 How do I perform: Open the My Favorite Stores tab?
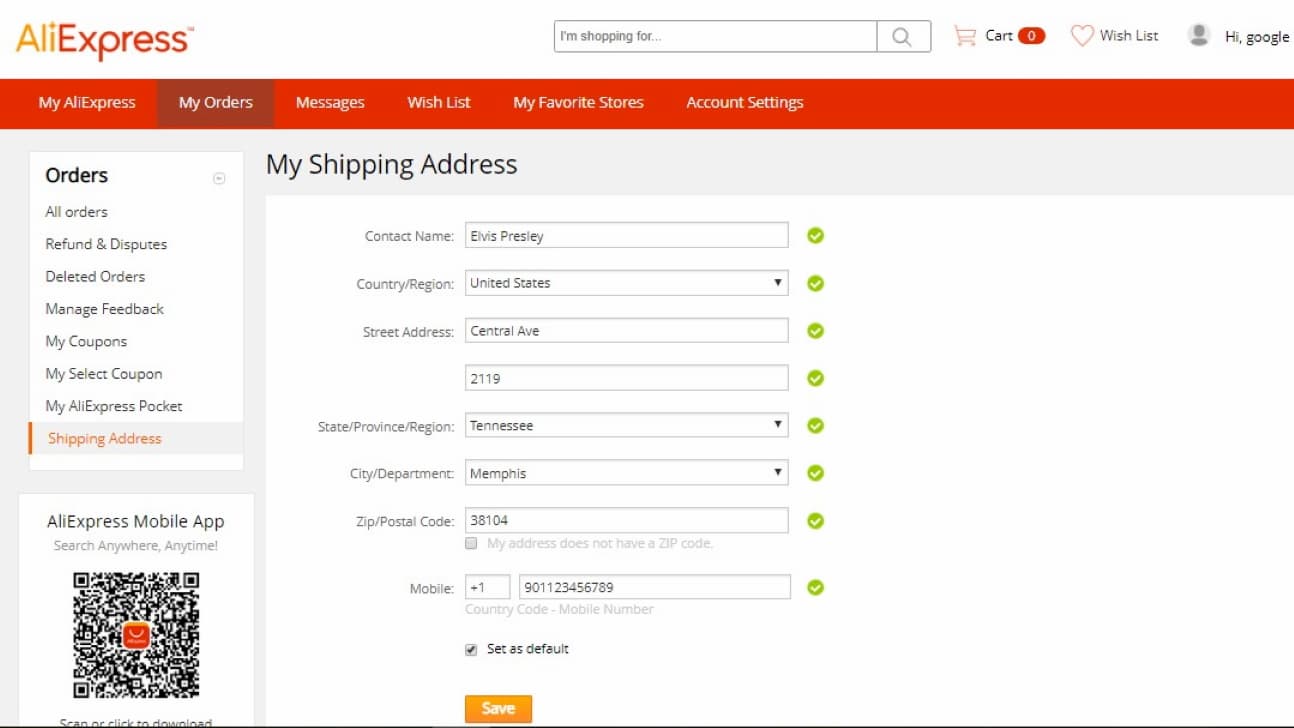click(x=578, y=102)
